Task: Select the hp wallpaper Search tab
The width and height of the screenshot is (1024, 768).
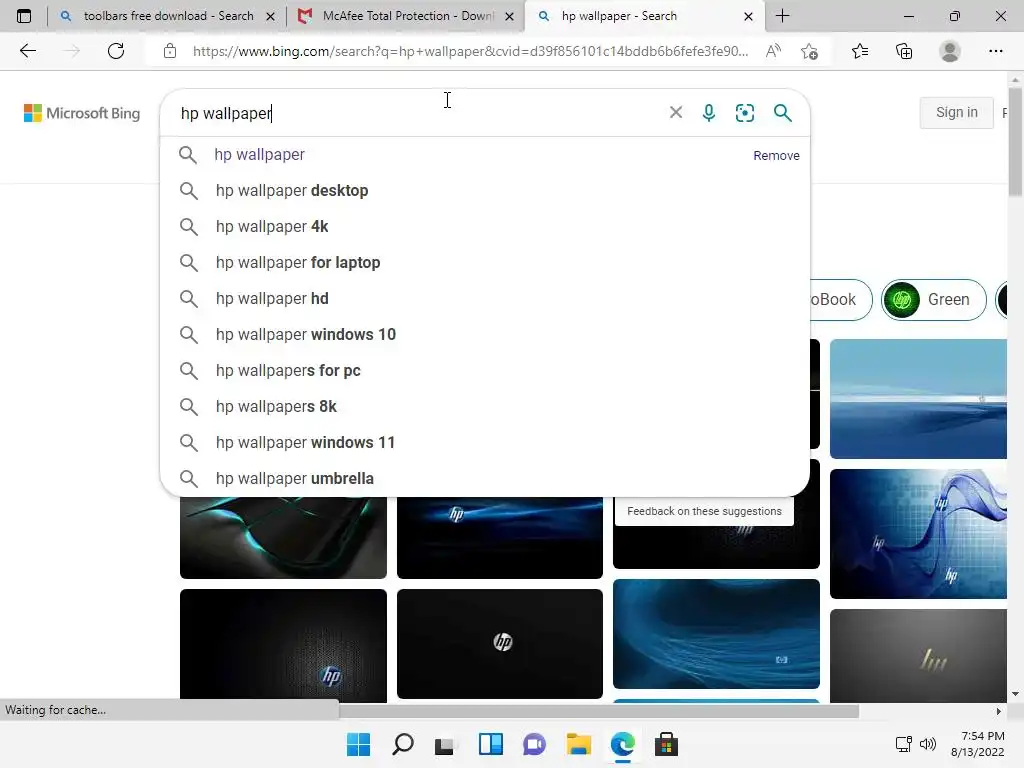Action: tap(643, 16)
